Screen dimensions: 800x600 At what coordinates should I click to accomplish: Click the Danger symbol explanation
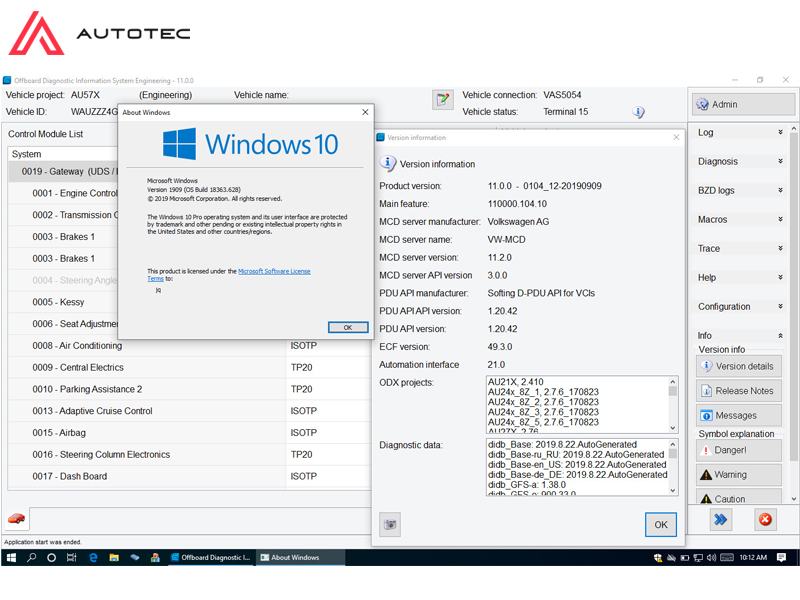point(739,450)
